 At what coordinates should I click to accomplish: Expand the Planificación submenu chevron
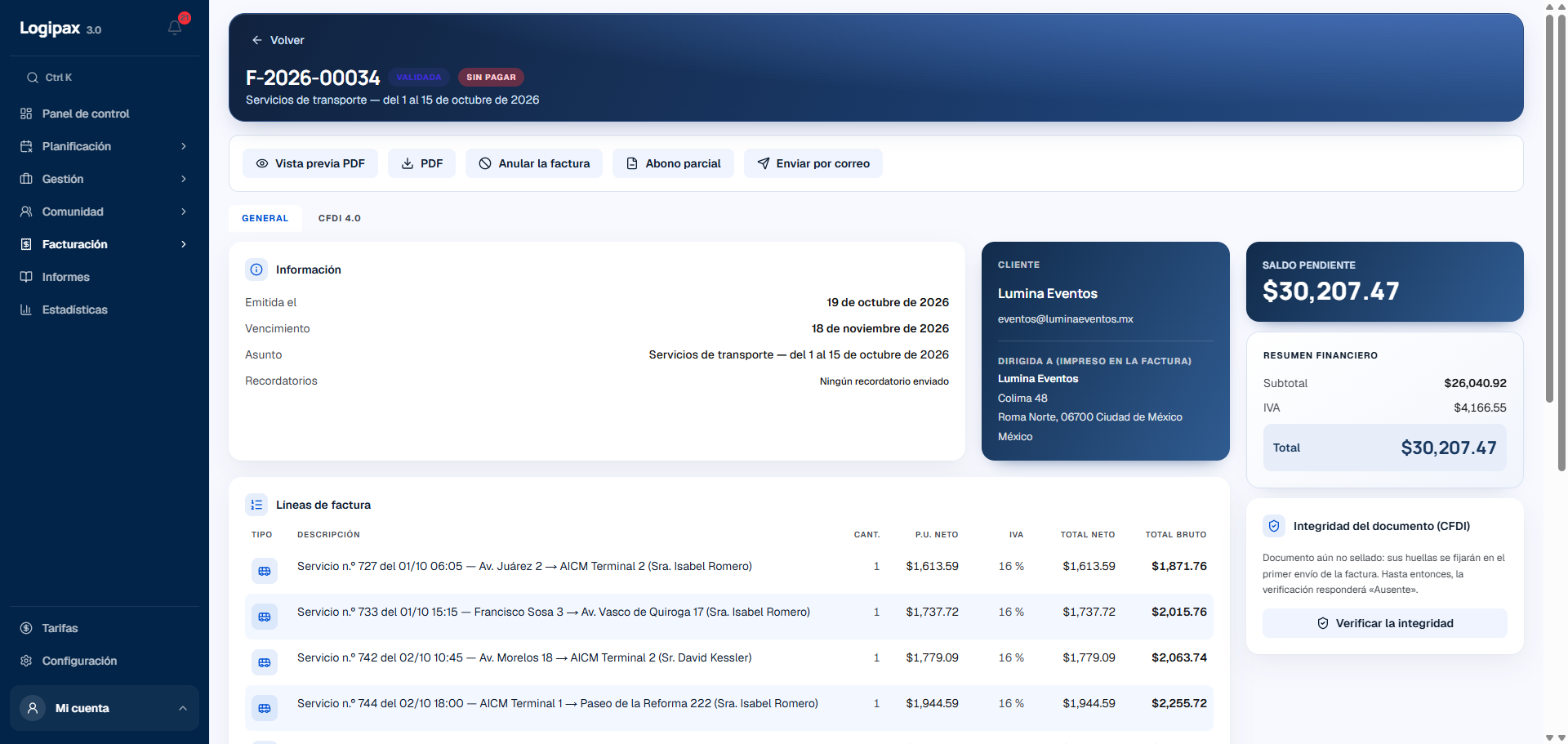coord(184,146)
